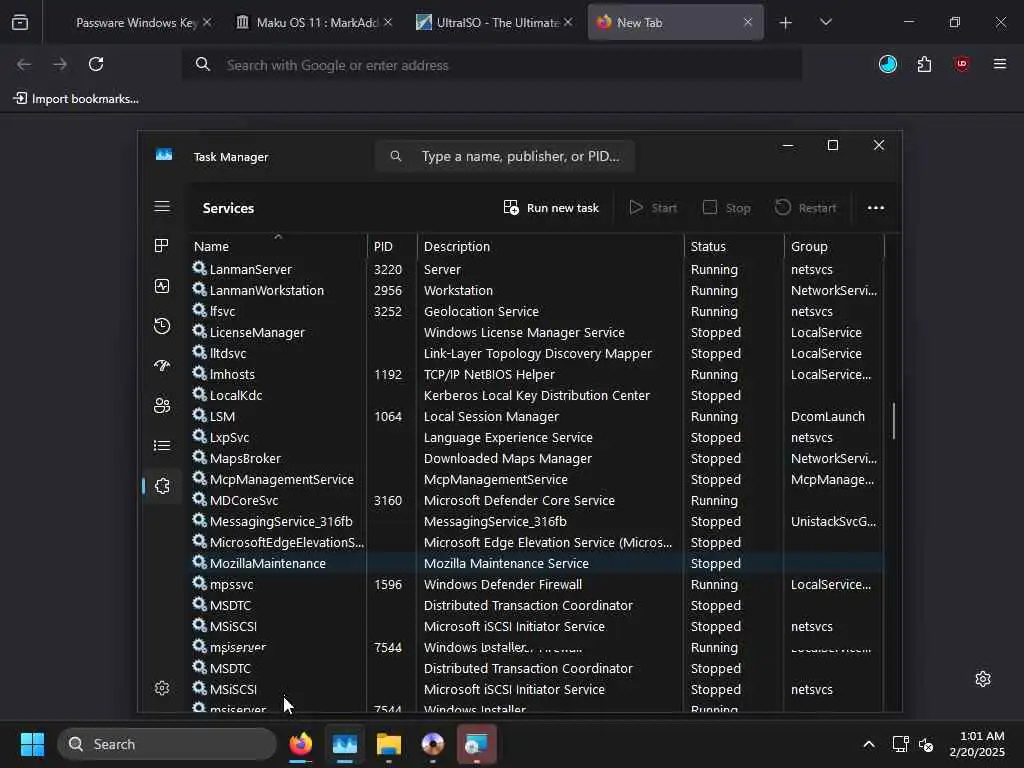Click Task Manager vertical scrollbar thumb
The height and width of the screenshot is (768, 1024).
893,421
